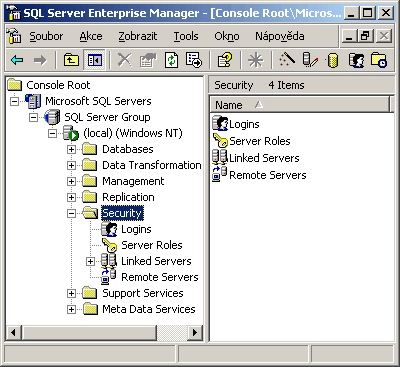Click Server Roles key icon in list
This screenshot has height=367, width=400.
[220, 140]
